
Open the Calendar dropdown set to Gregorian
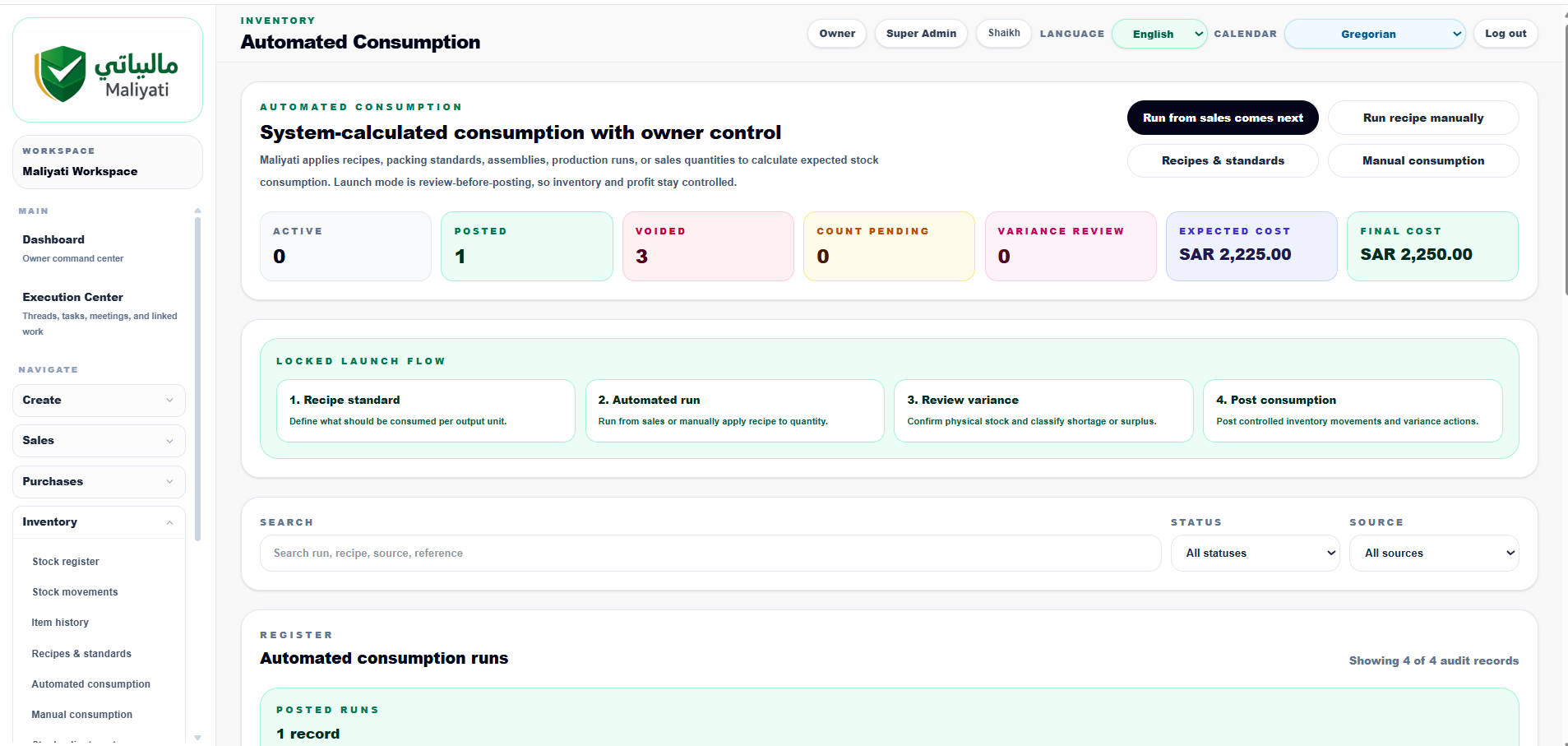1375,34
